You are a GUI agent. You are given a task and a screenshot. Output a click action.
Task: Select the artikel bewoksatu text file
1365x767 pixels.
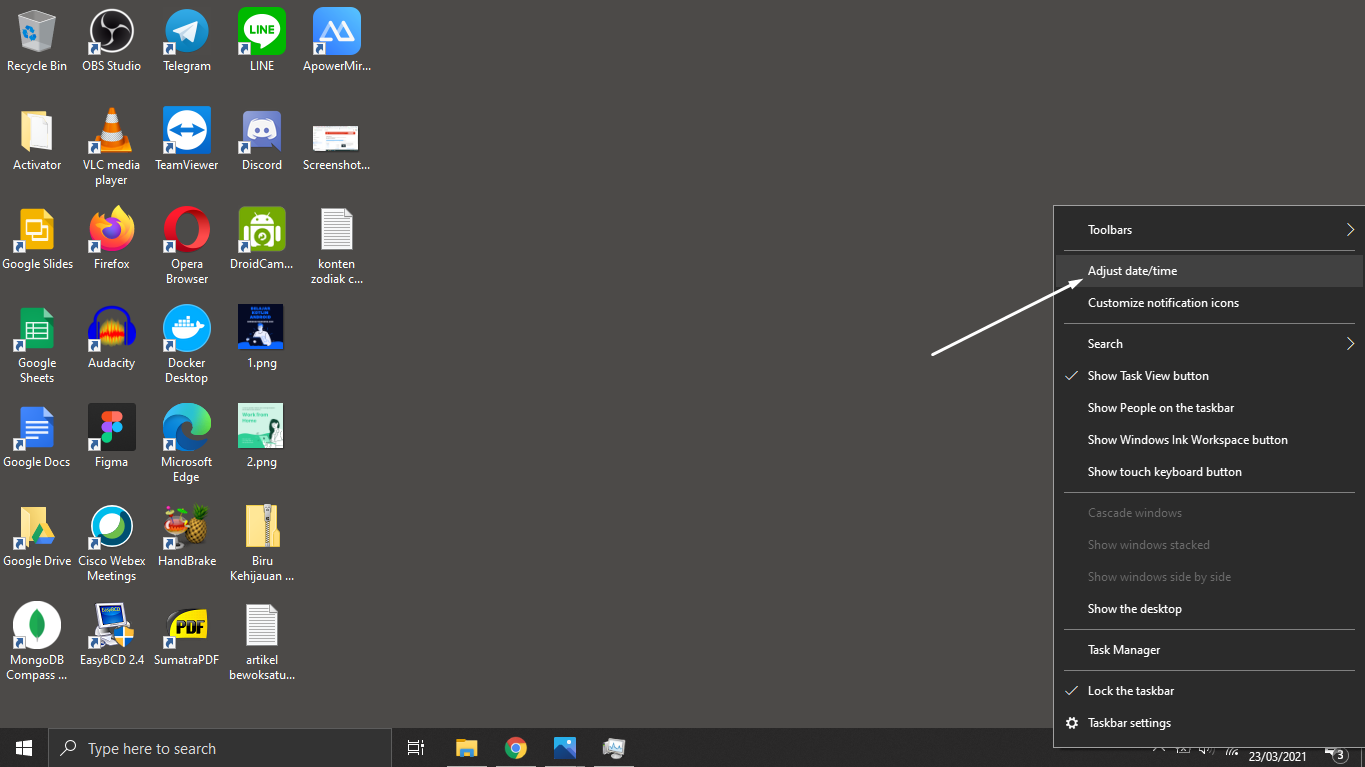pos(262,626)
